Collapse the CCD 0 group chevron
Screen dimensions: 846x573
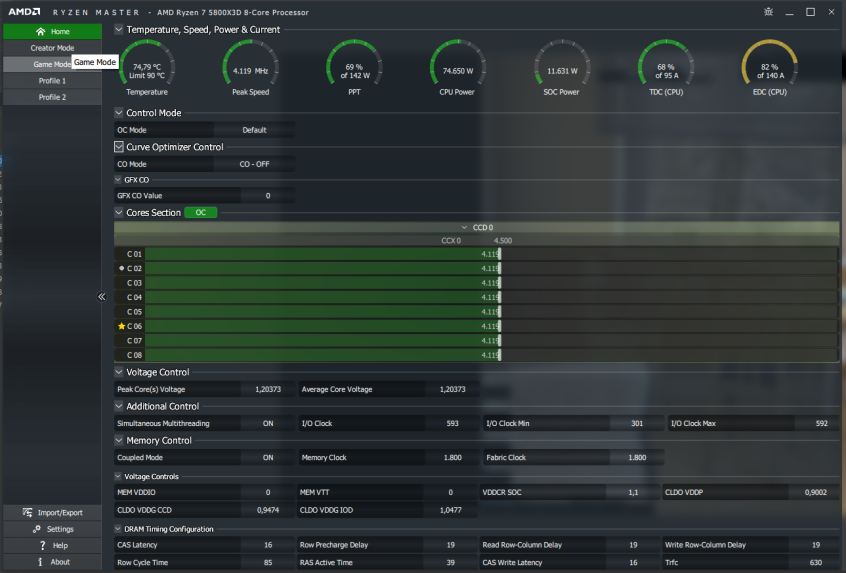pyautogui.click(x=464, y=228)
